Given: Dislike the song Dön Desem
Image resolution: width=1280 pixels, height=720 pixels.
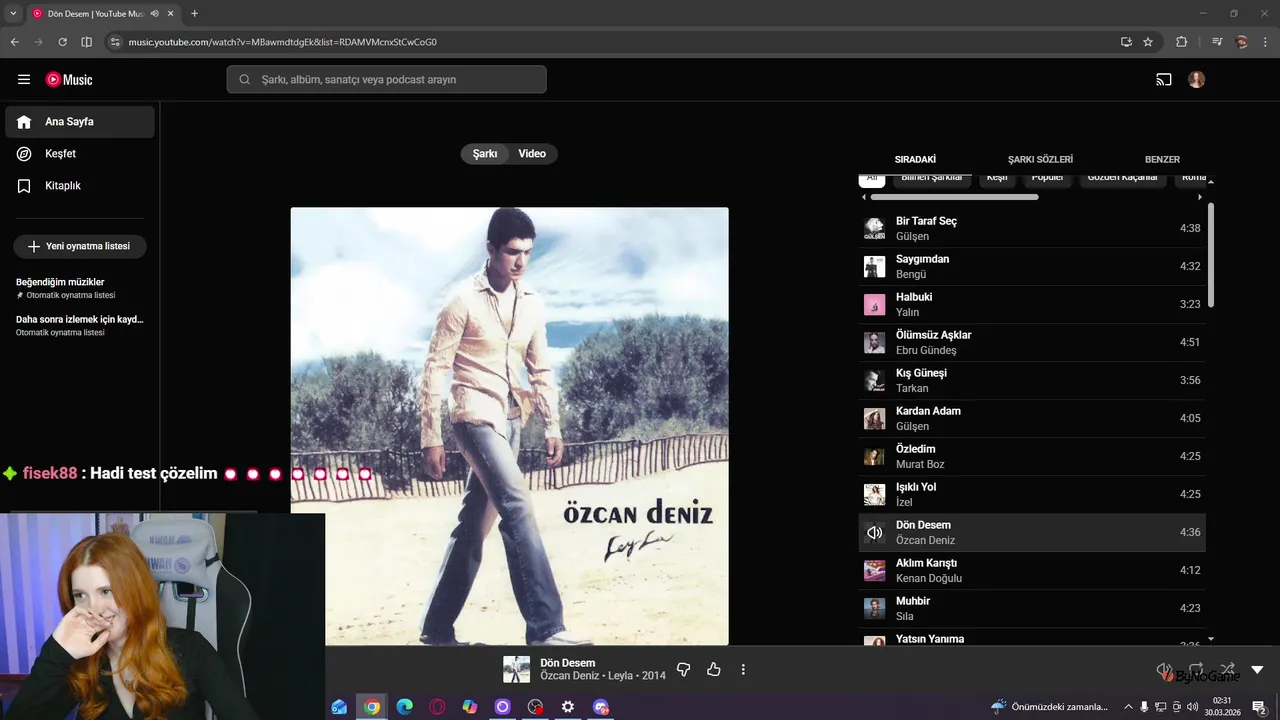Looking at the screenshot, I should click(x=684, y=669).
